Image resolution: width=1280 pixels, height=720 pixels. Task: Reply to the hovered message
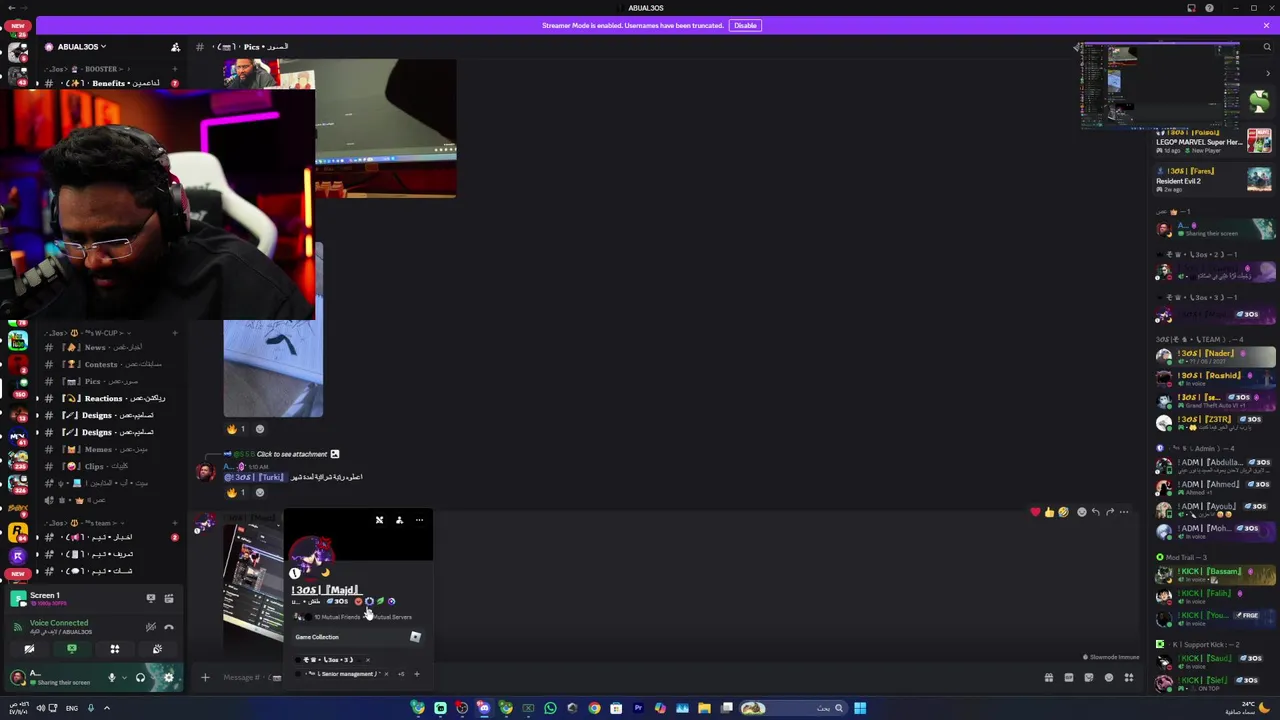tap(1096, 512)
